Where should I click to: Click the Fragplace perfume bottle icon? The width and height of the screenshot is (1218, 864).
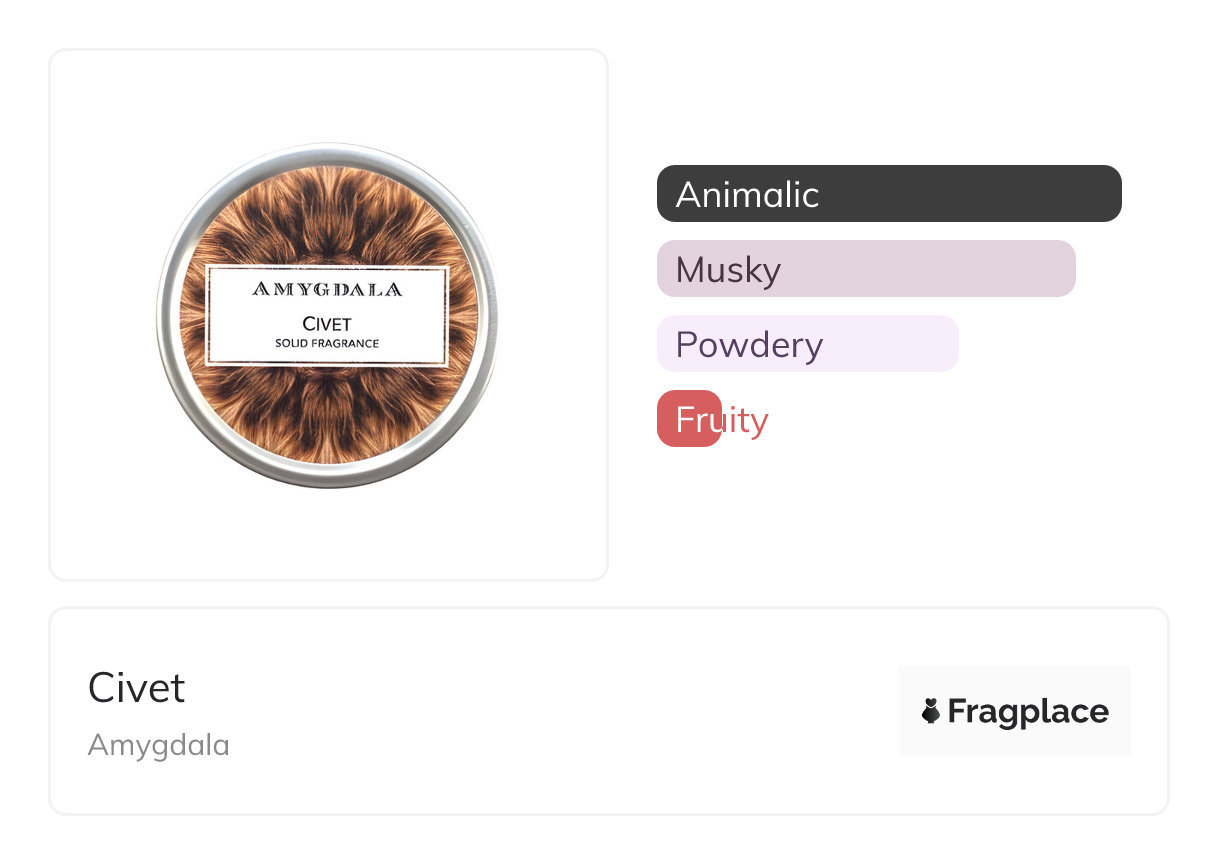point(931,711)
